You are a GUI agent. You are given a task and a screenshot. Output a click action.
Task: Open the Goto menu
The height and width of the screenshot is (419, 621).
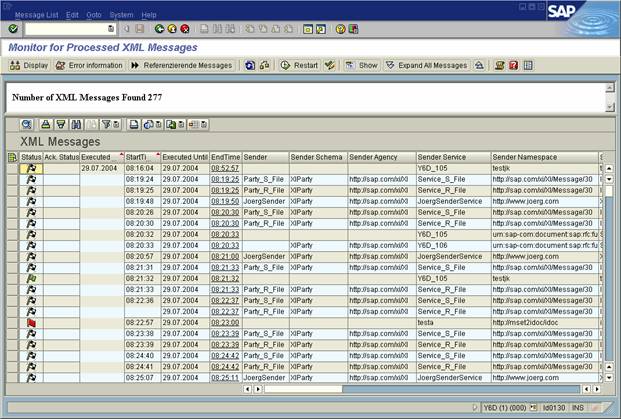point(94,15)
